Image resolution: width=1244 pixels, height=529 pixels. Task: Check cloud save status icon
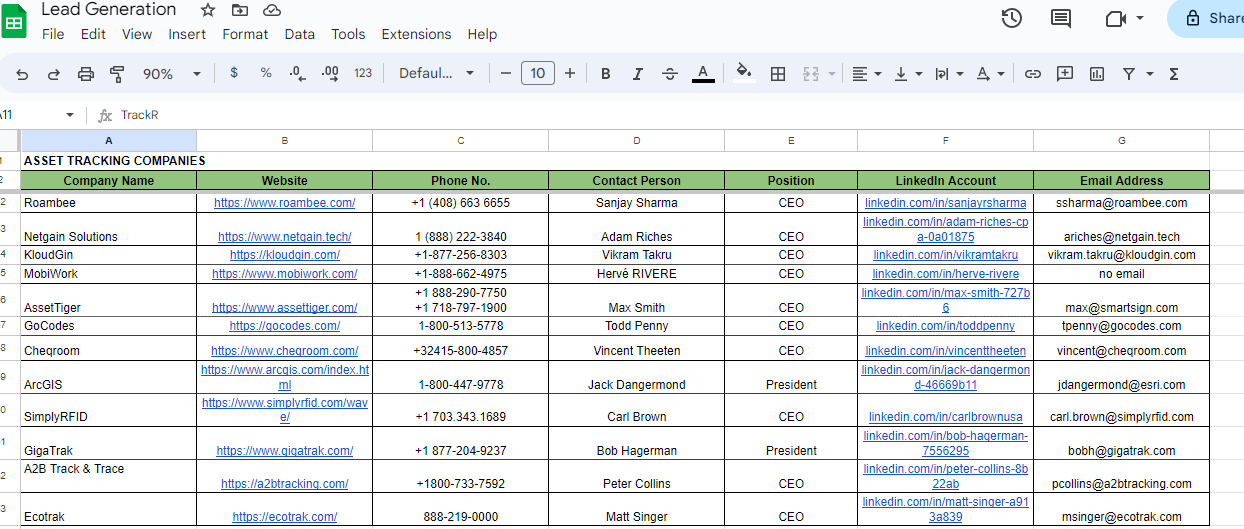(x=271, y=10)
